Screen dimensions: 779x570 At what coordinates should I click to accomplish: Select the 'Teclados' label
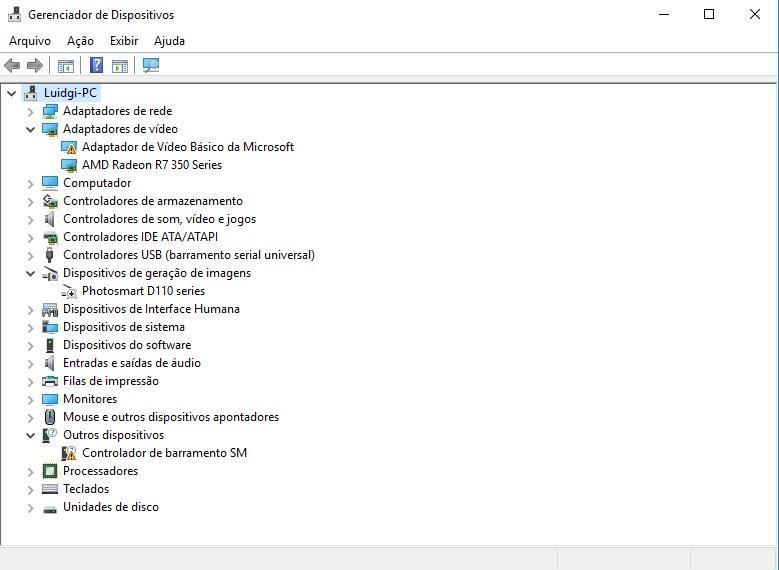coord(86,489)
